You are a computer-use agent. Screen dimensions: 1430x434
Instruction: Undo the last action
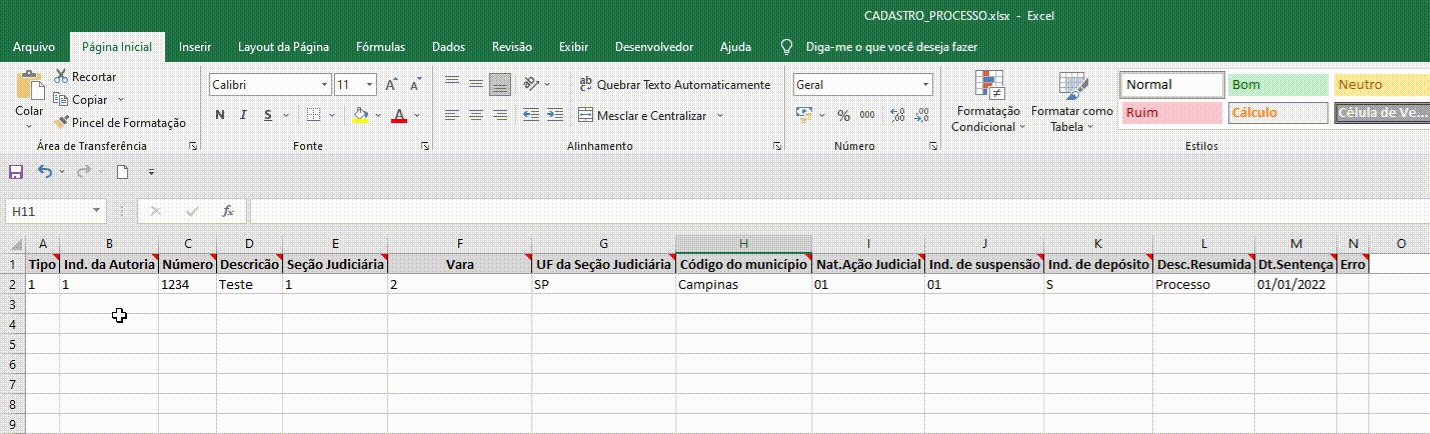click(44, 172)
